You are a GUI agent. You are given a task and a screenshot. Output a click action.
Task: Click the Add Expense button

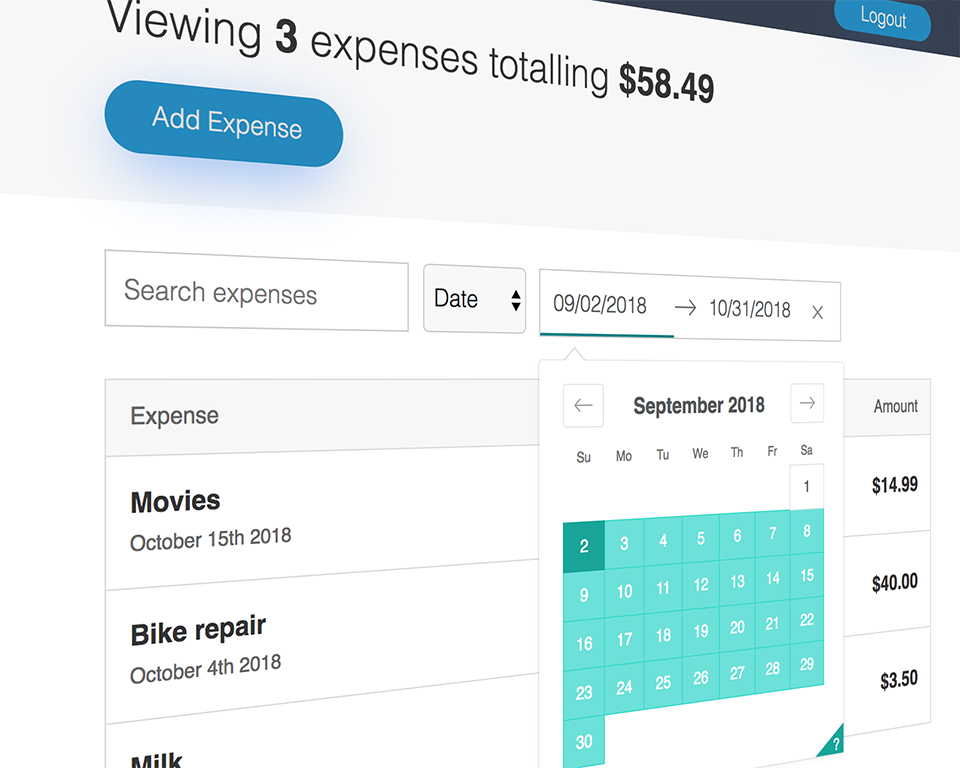[x=224, y=123]
